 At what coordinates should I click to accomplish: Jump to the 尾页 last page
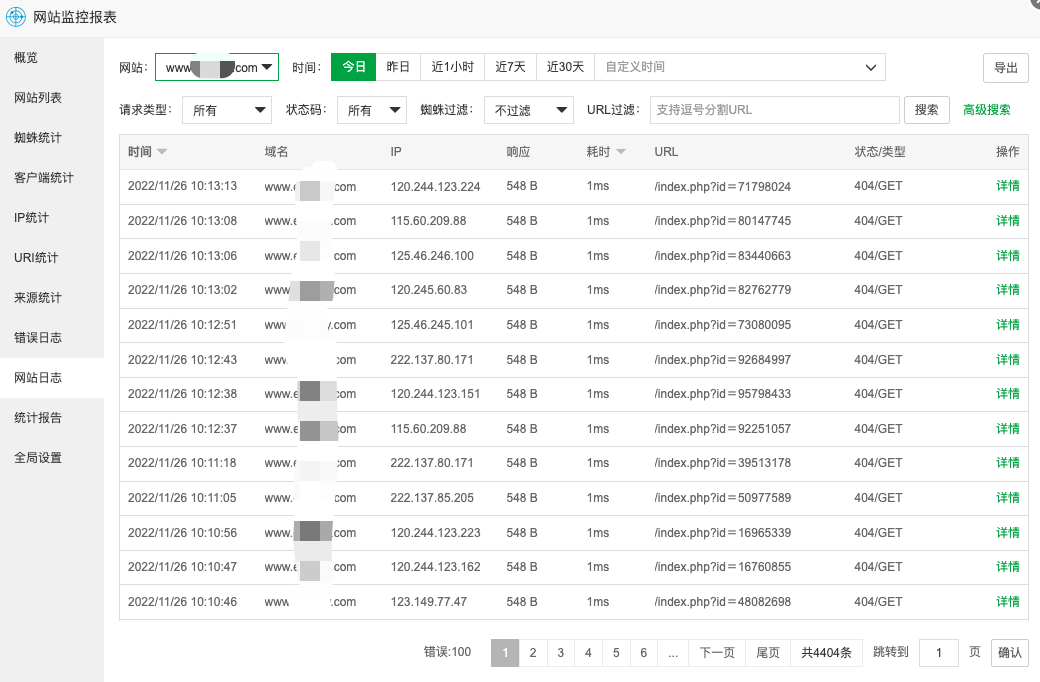(x=768, y=653)
